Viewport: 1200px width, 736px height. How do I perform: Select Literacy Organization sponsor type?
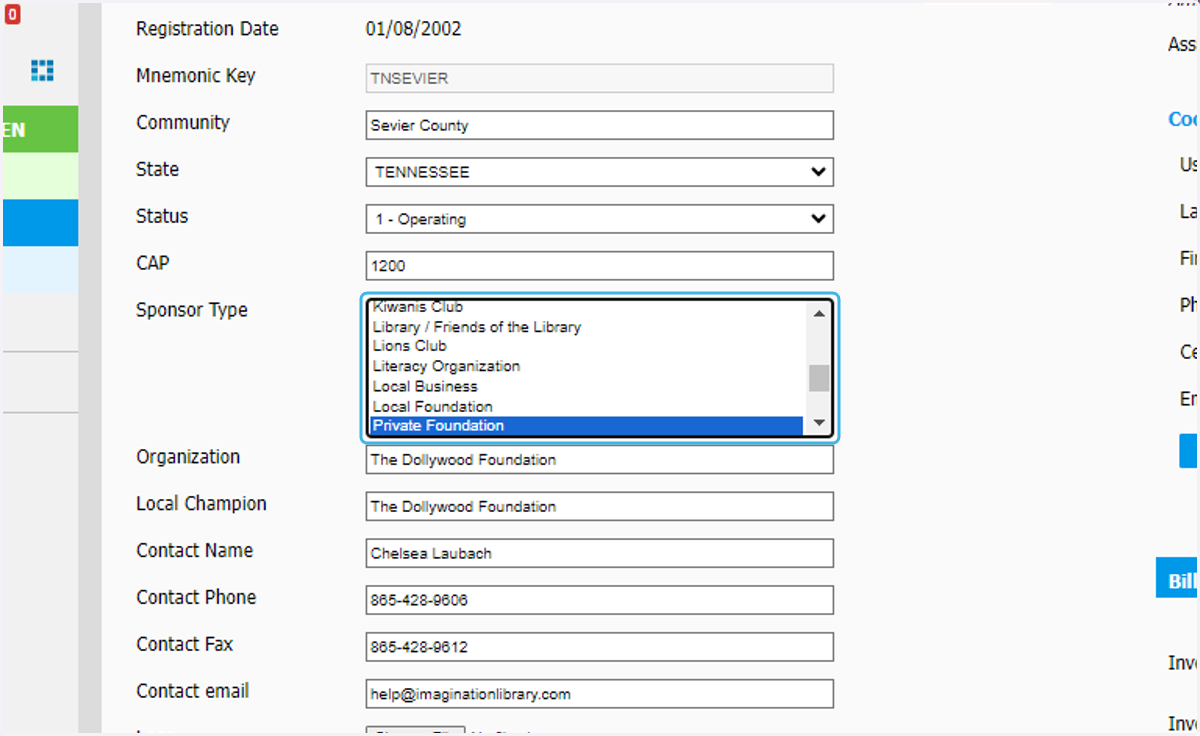click(x=587, y=366)
